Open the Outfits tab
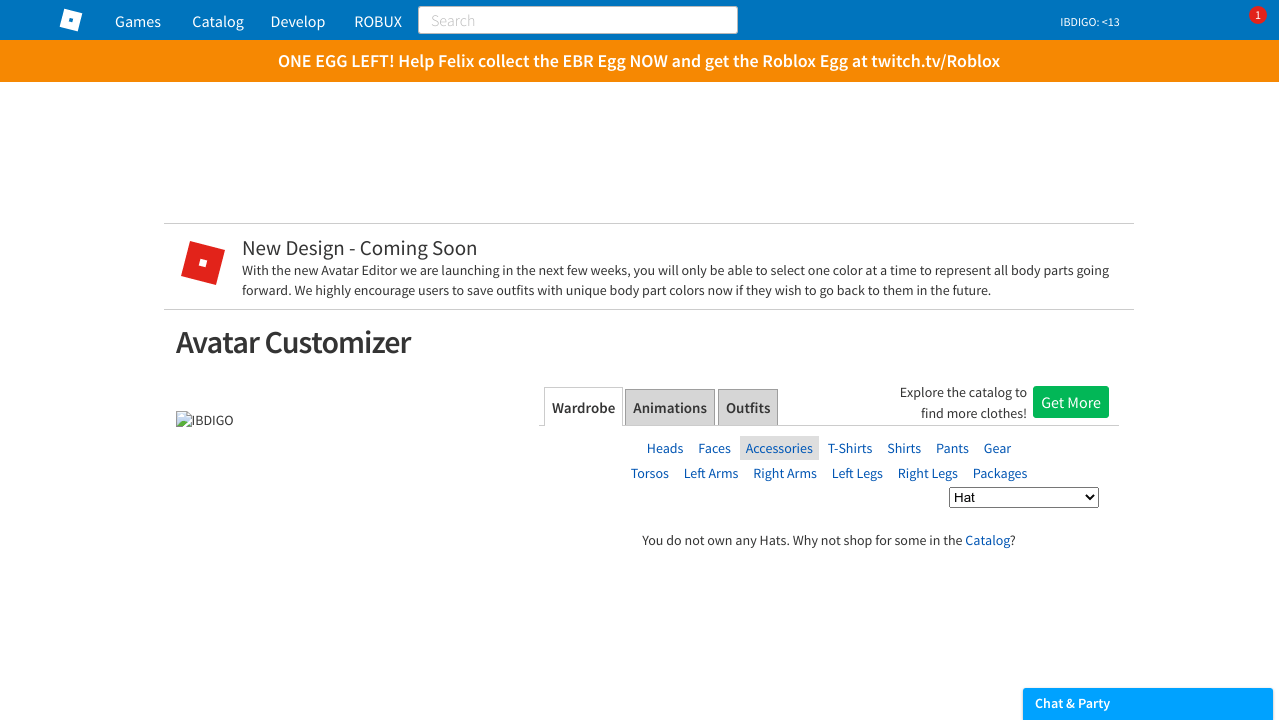Viewport: 1279px width, 720px height. [x=747, y=408]
